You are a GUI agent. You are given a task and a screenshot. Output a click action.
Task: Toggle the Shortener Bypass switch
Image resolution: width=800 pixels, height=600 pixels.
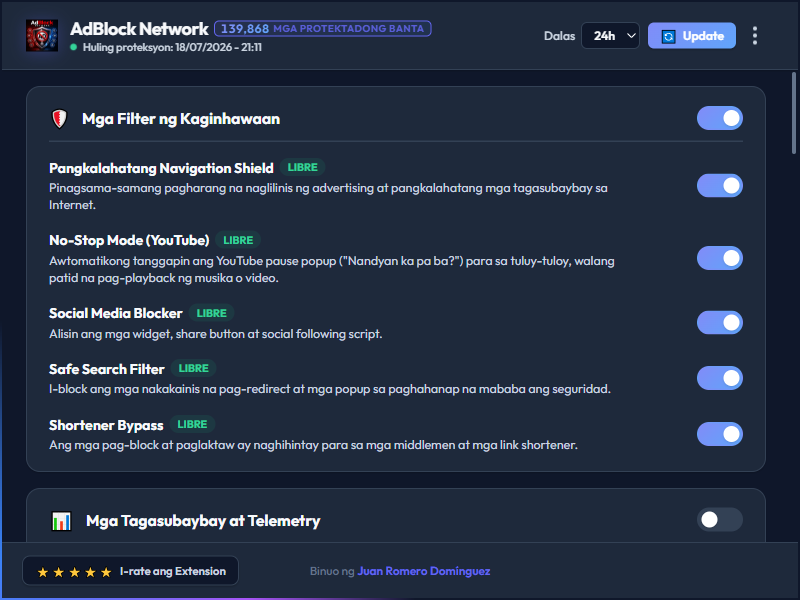coord(719,434)
